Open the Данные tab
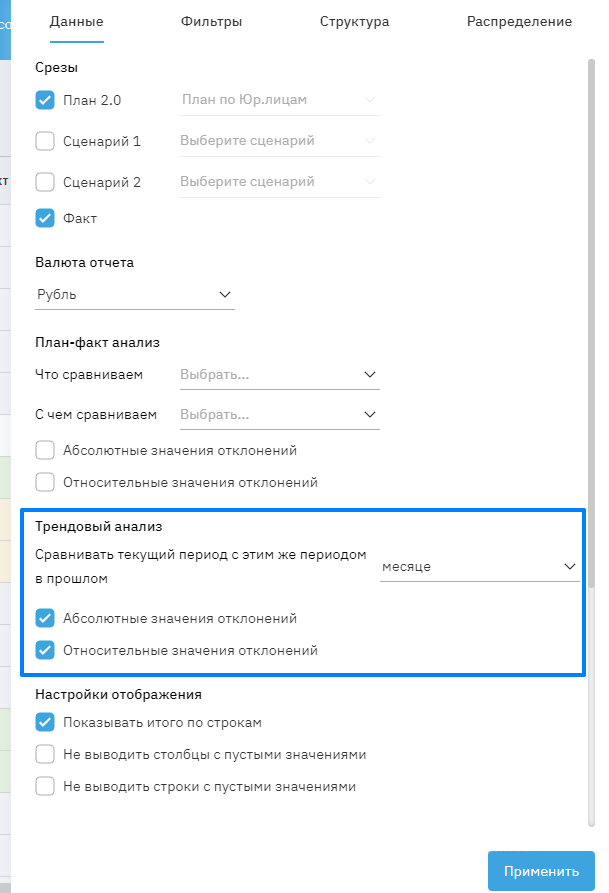 coord(76,21)
